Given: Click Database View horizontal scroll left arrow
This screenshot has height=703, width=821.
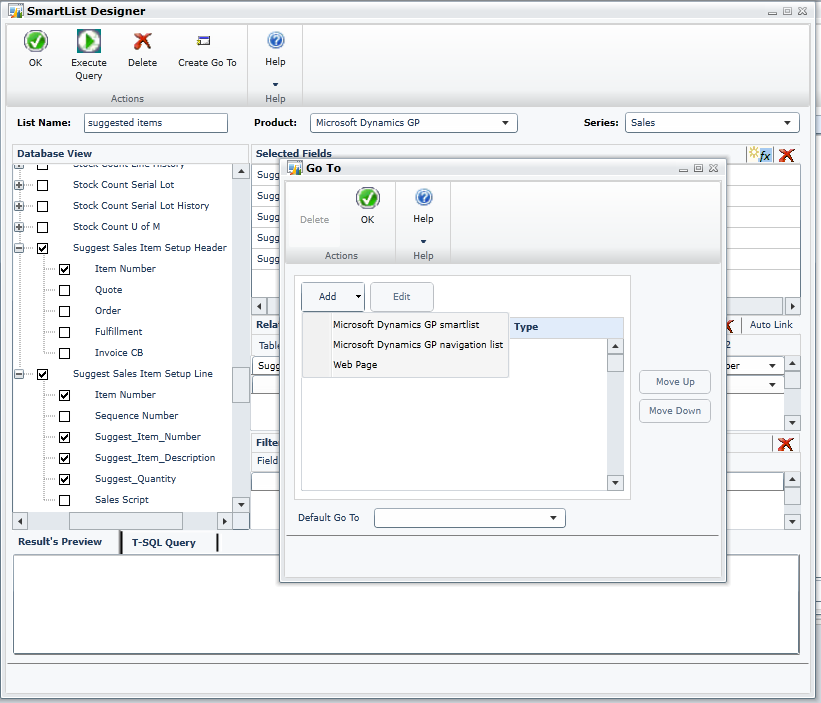Looking at the screenshot, I should [x=20, y=521].
